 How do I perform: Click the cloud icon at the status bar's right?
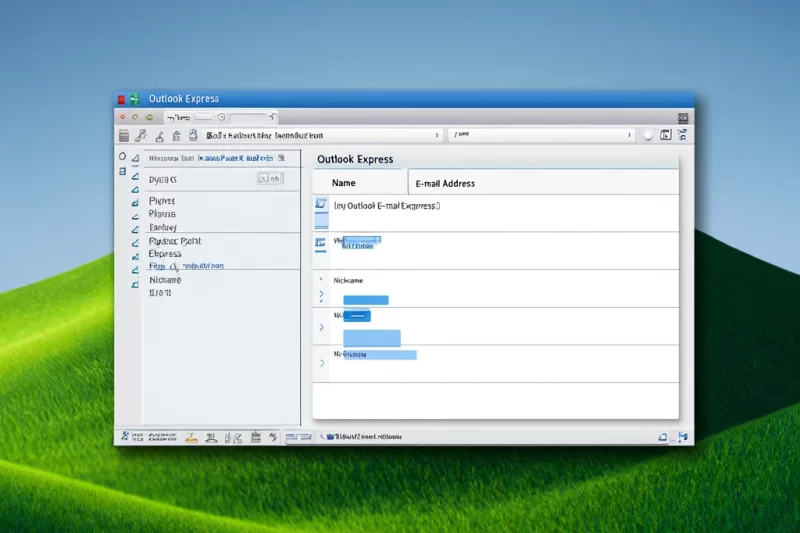[662, 437]
